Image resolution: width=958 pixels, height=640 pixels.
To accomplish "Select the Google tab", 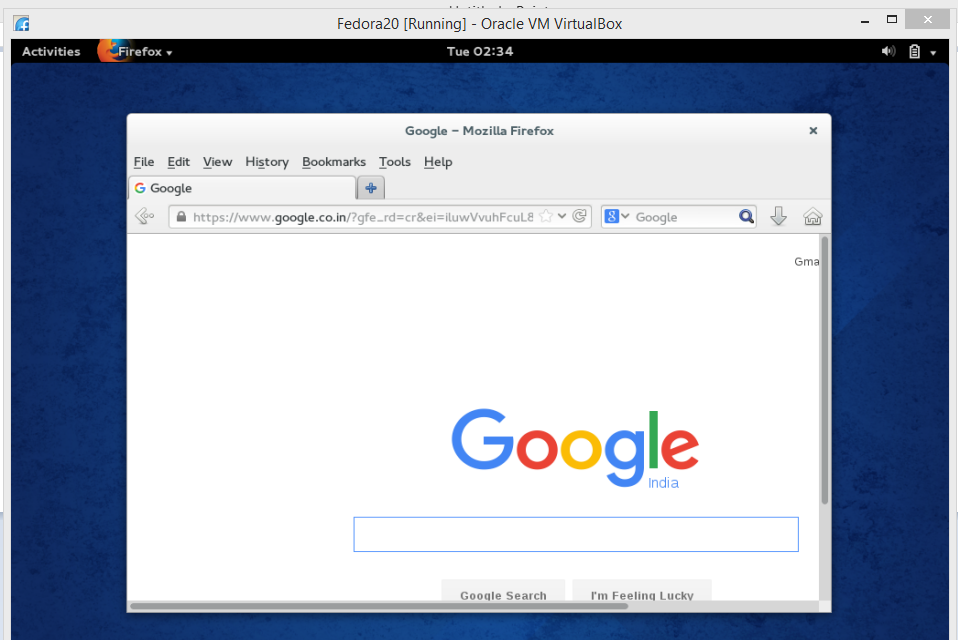I will 242,188.
